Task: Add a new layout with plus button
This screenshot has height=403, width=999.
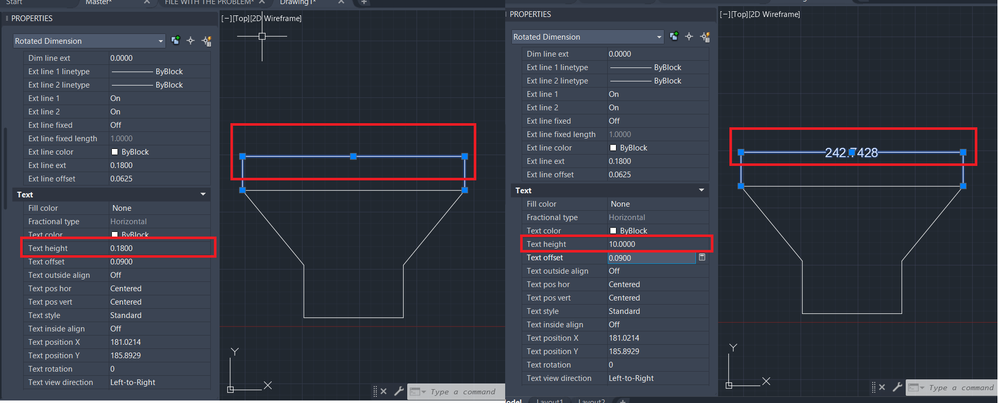Action: [x=622, y=401]
